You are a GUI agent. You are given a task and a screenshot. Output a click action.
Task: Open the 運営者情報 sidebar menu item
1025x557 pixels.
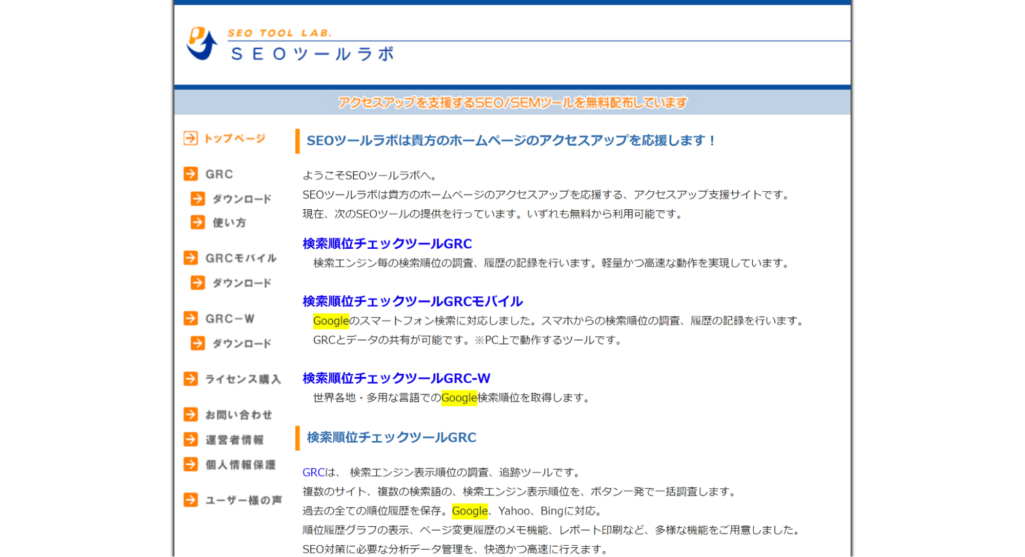[235, 440]
